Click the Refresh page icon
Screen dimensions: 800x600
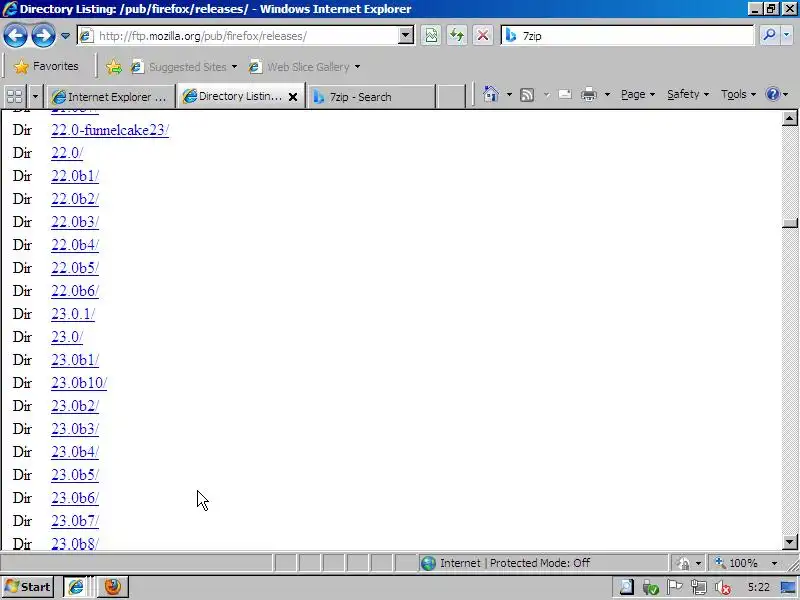point(457,36)
